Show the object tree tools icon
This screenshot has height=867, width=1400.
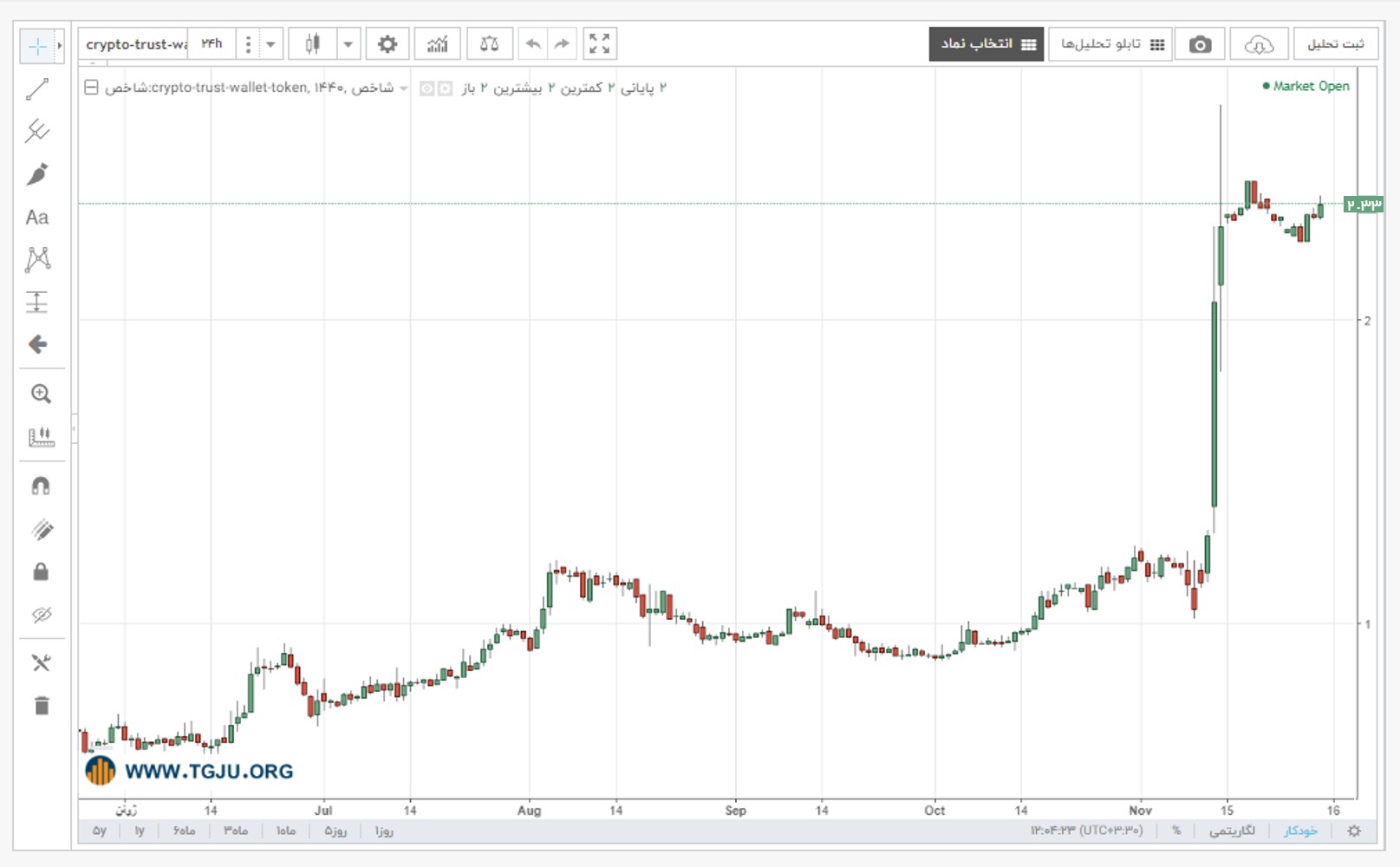pos(41,663)
